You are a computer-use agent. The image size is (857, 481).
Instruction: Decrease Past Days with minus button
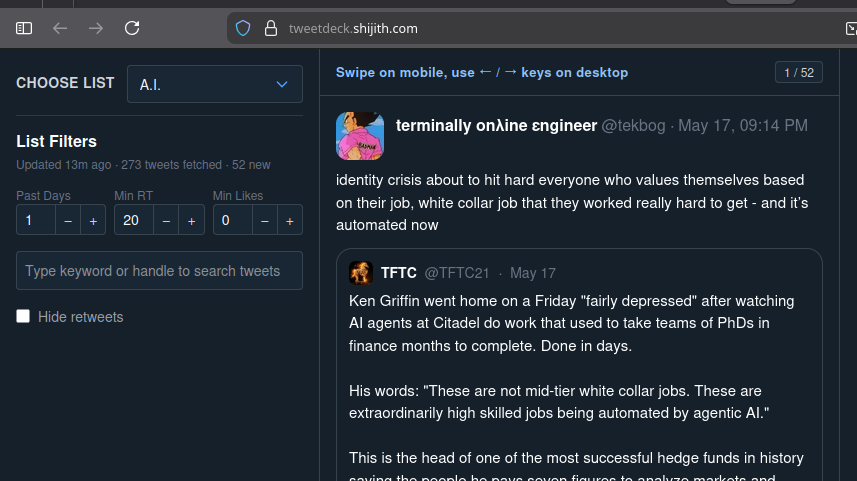point(68,220)
